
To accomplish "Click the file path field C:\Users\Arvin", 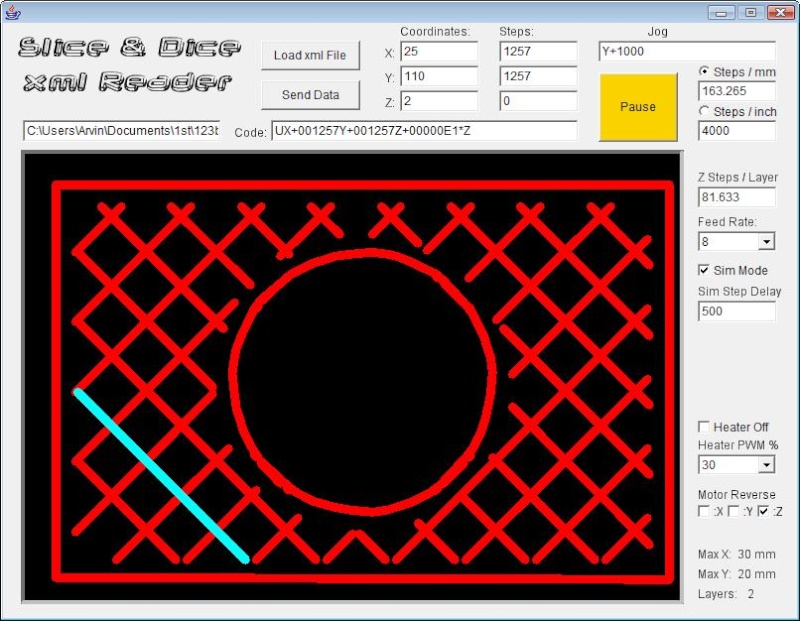I will click(x=122, y=131).
